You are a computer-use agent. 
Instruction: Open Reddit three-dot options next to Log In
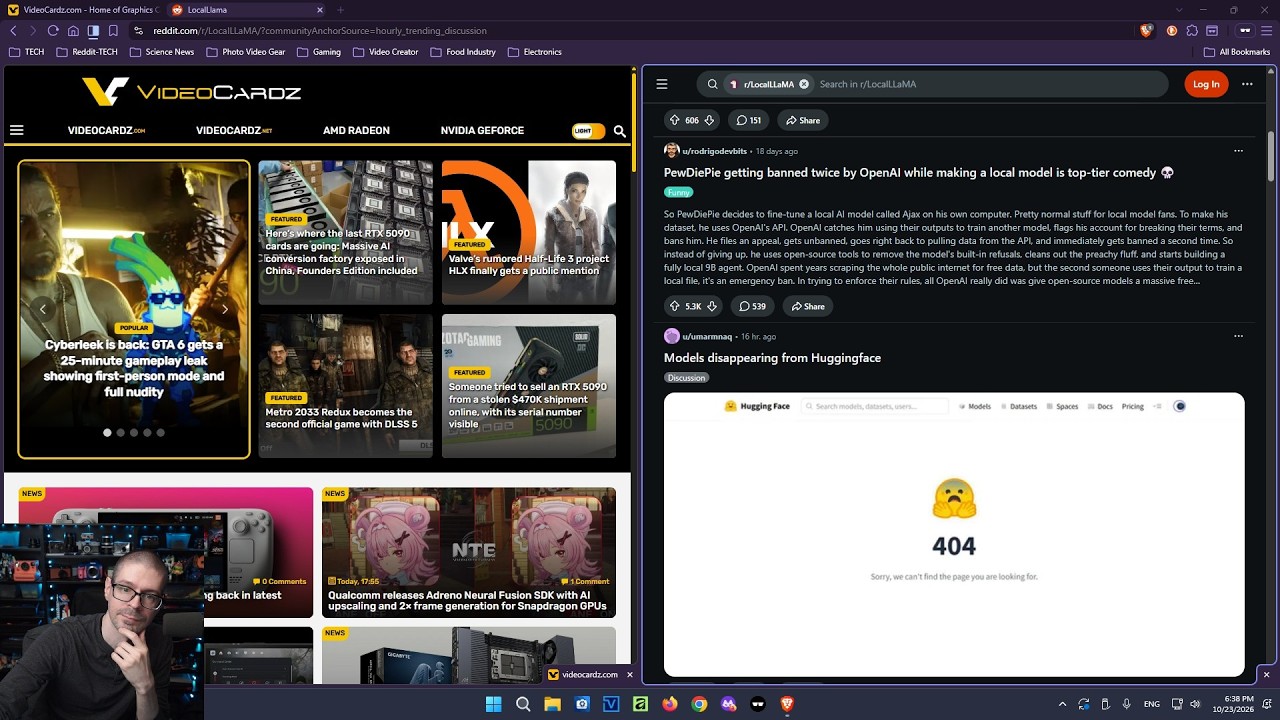coord(1247,84)
